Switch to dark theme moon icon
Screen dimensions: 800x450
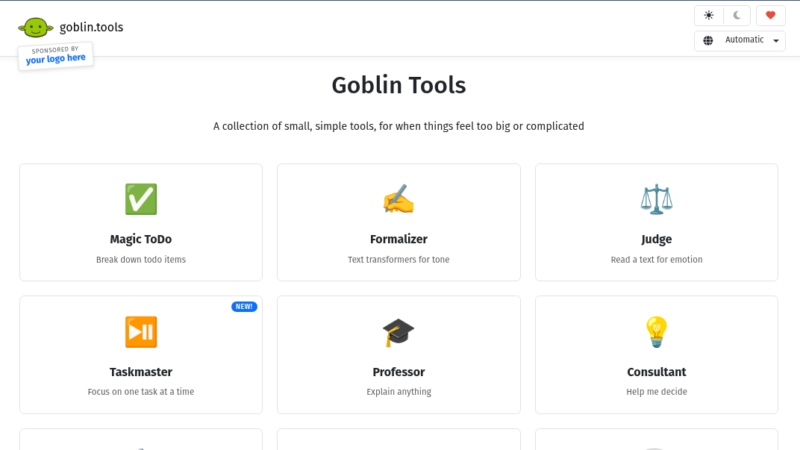(x=737, y=15)
